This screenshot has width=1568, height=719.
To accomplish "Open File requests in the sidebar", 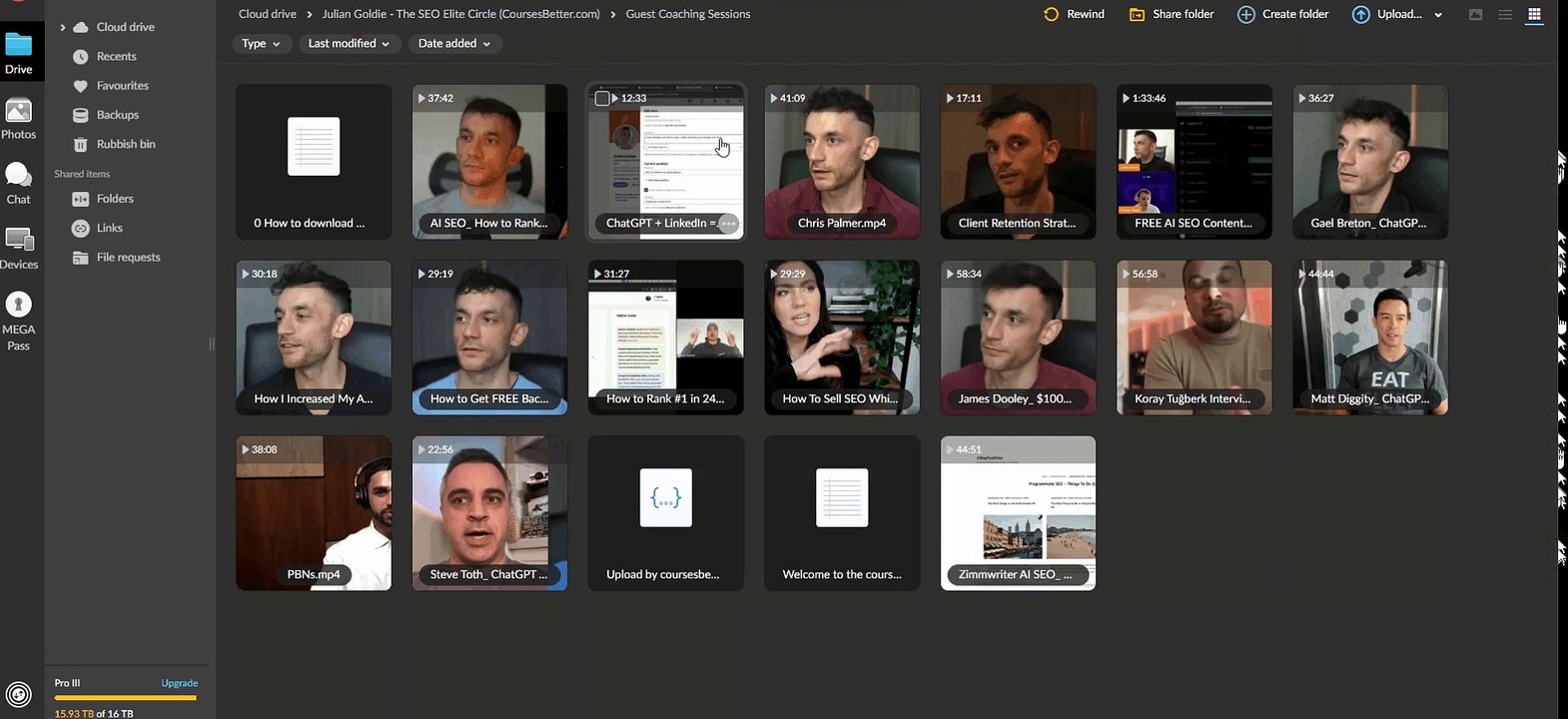I will (116, 258).
